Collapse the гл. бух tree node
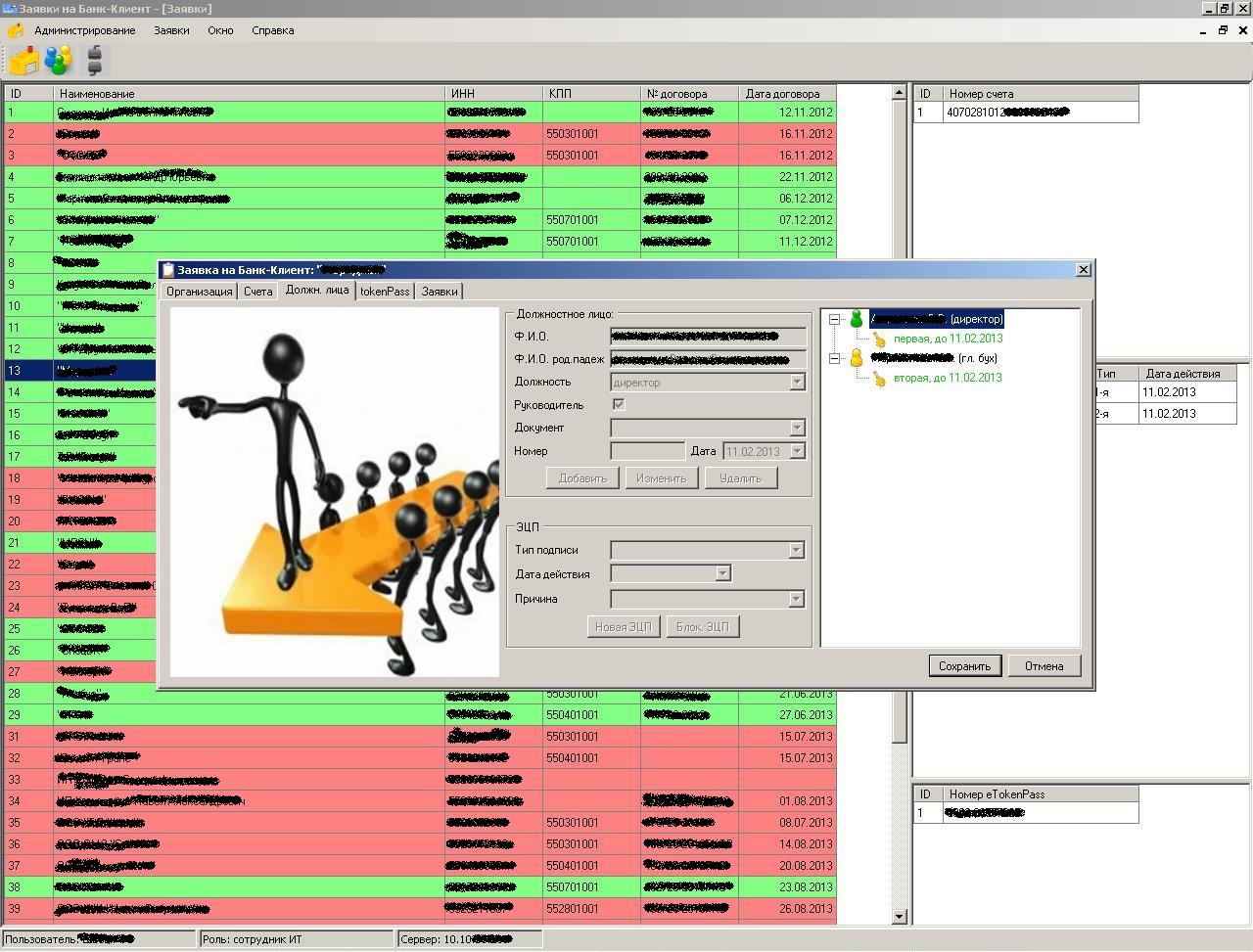1253x952 pixels. coord(834,358)
